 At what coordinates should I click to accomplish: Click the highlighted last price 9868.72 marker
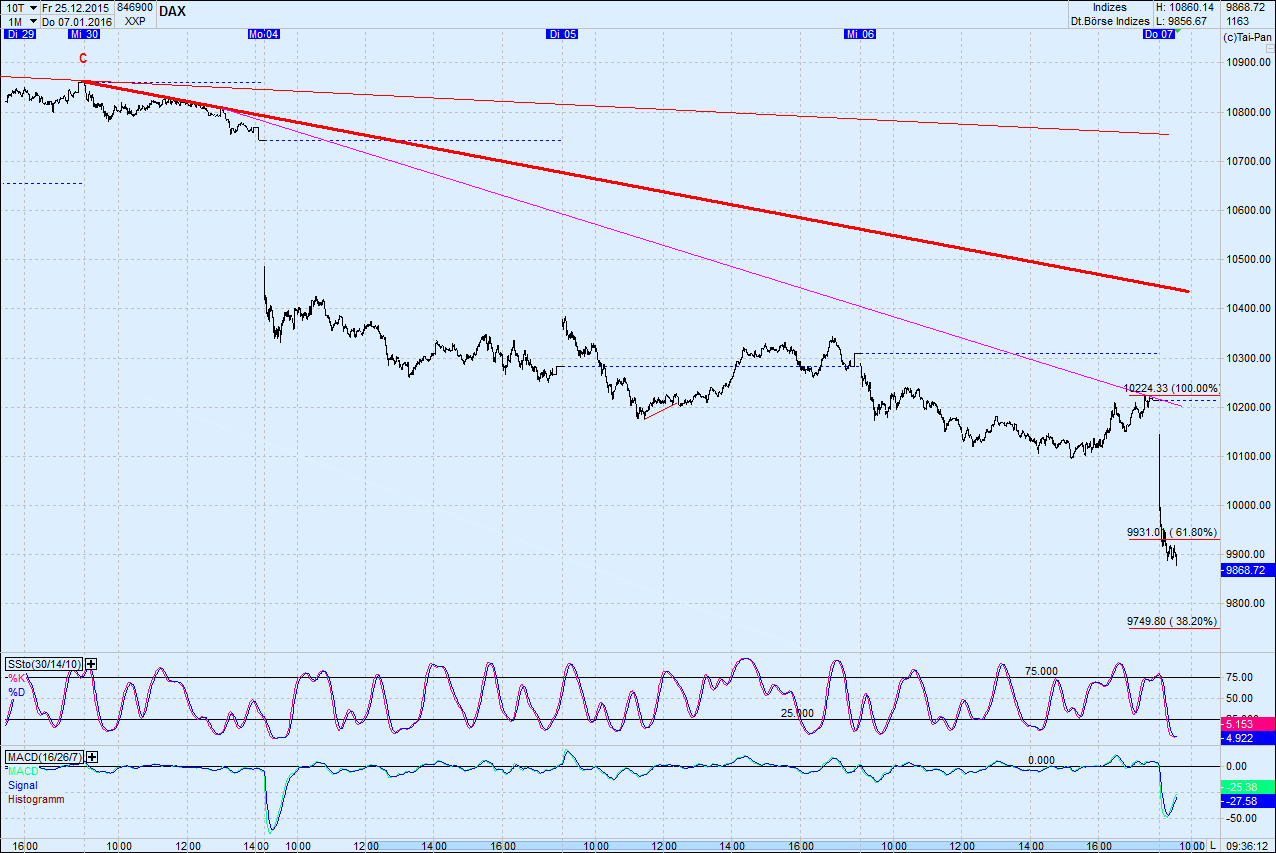(1244, 570)
